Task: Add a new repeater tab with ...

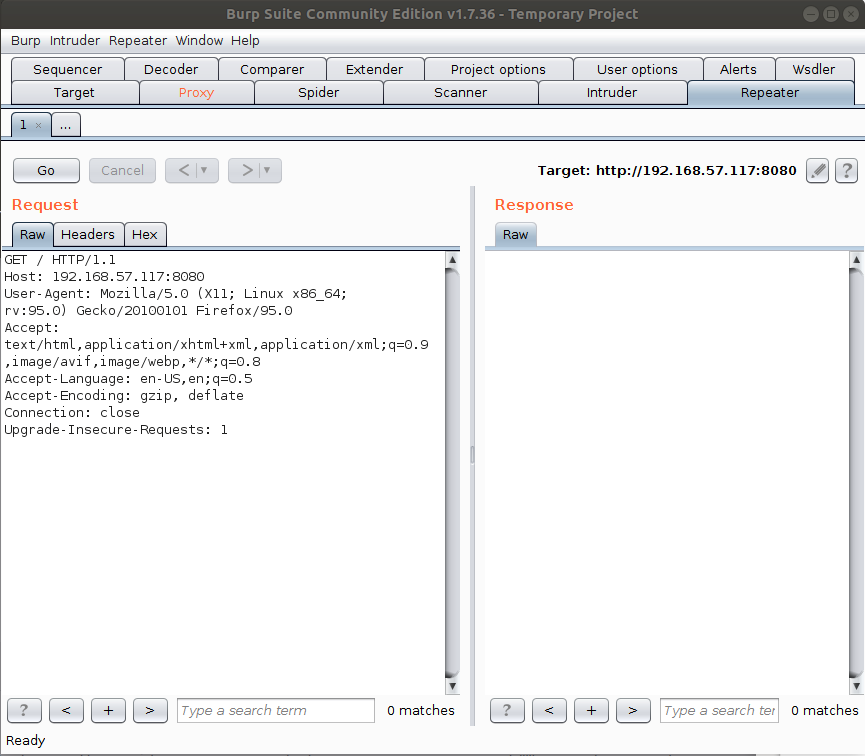Action: click(66, 125)
